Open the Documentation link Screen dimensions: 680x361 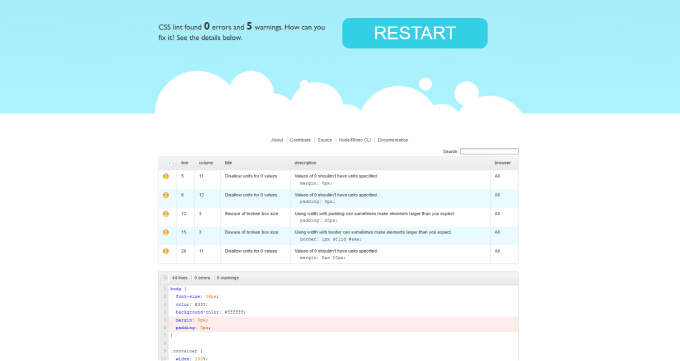click(x=393, y=140)
